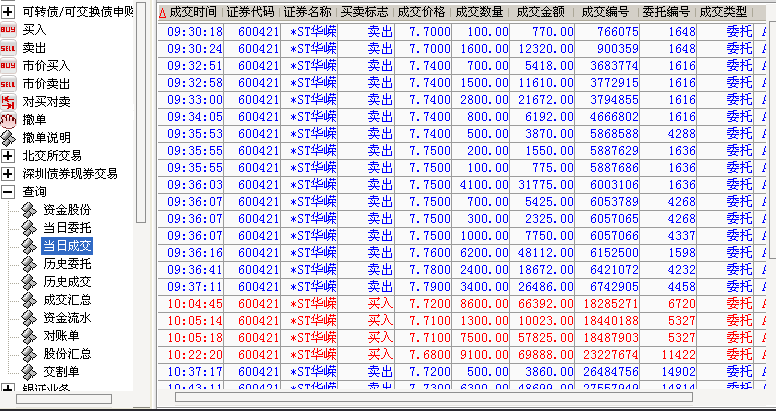Click the icon beside 历史委托
Image resolution: width=776 pixels, height=411 pixels.
click(29, 264)
